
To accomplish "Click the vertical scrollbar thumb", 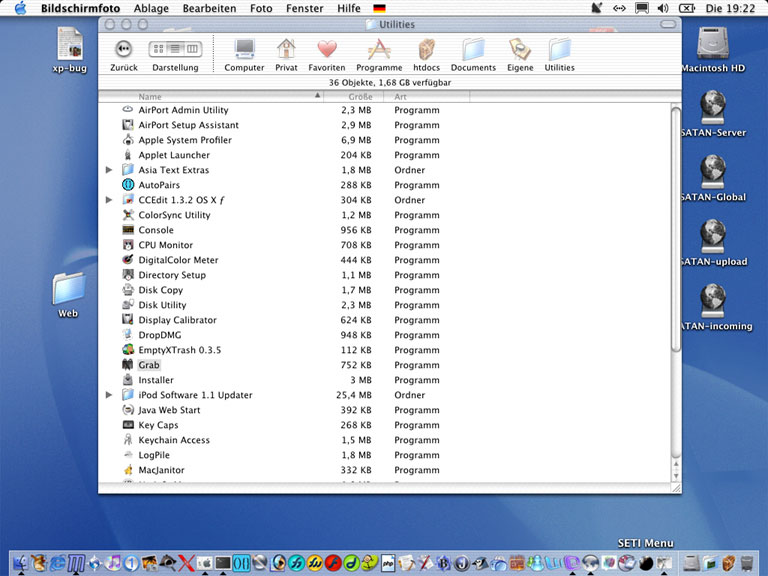I will click(676, 229).
